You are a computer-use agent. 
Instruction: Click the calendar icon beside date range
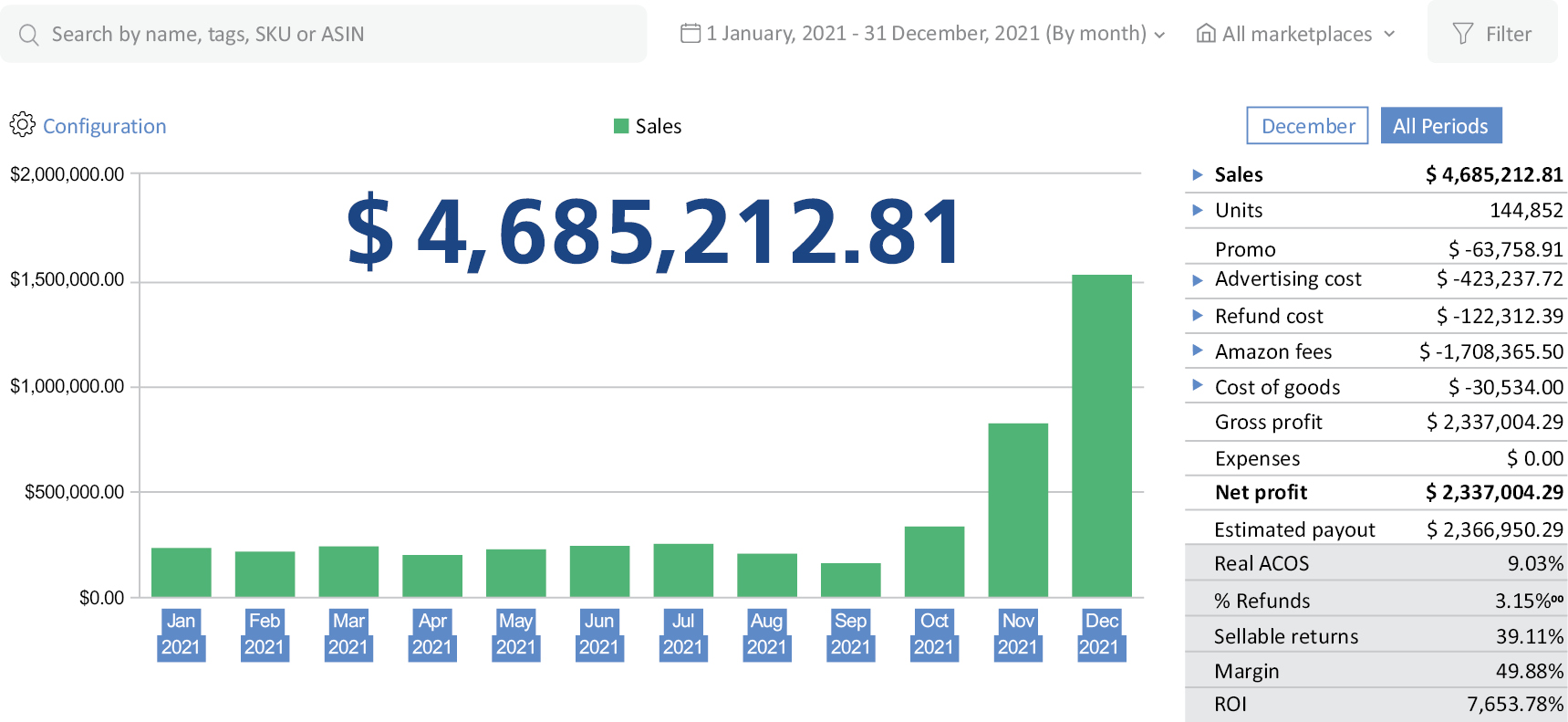tap(691, 34)
